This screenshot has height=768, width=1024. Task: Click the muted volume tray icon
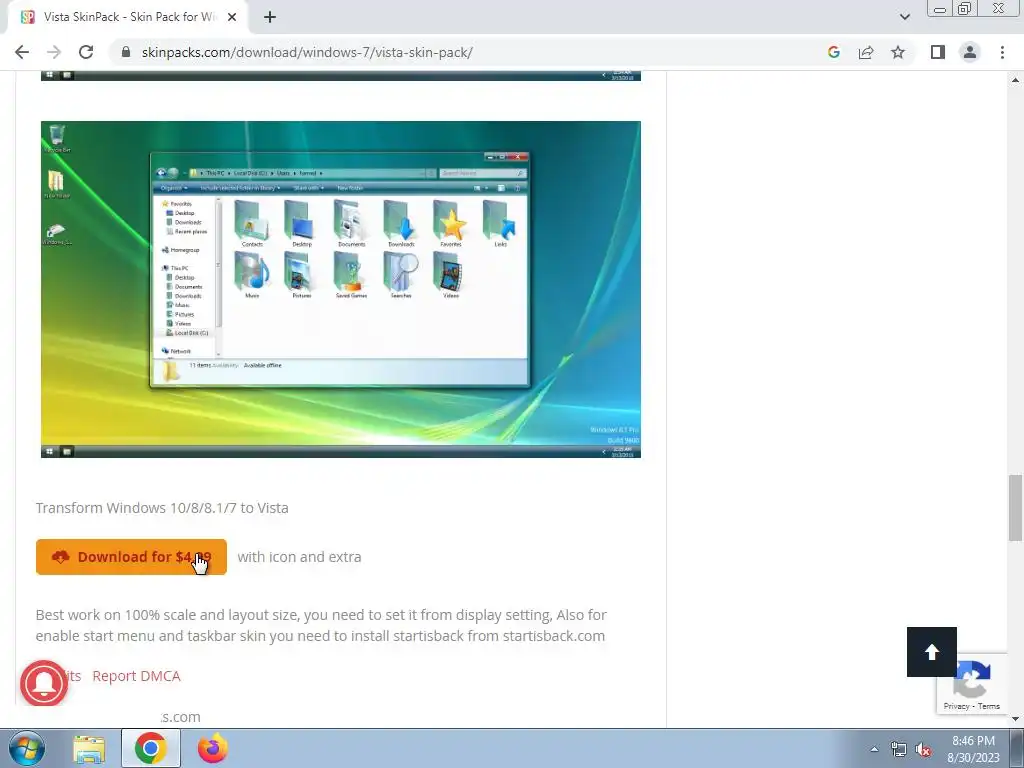[x=923, y=749]
